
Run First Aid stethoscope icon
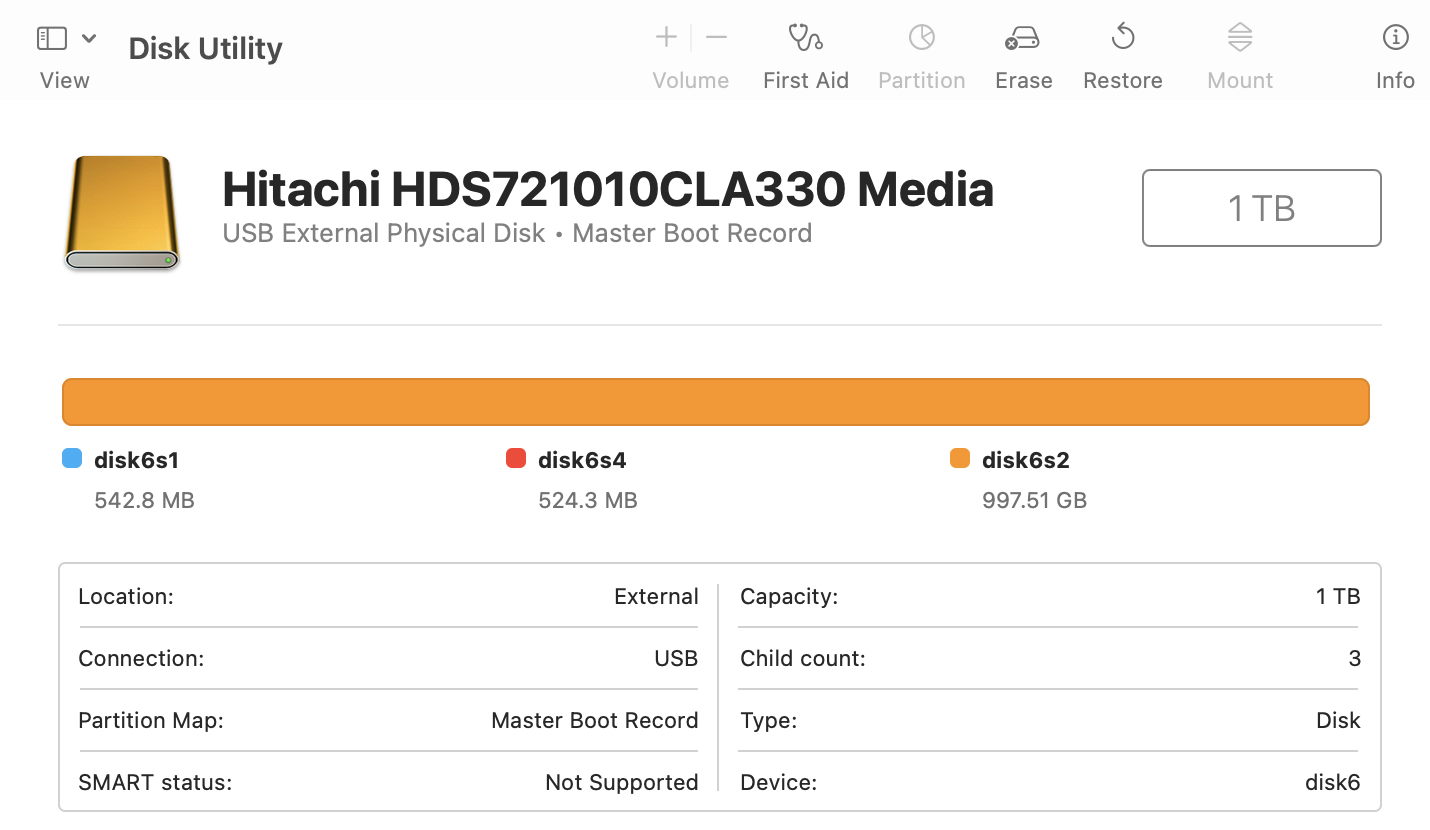click(805, 38)
